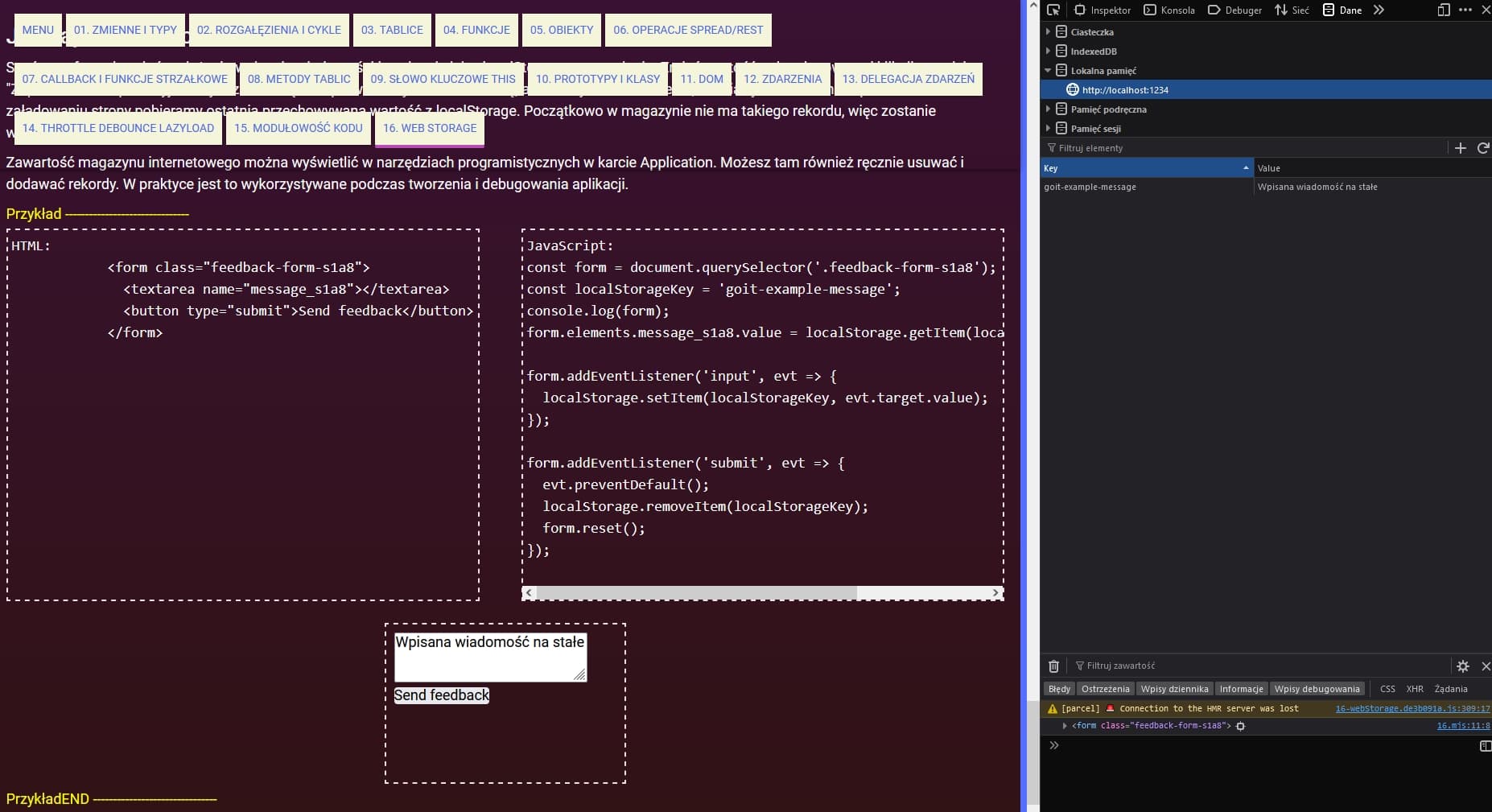
Task: Toggle responsive design mode icon
Action: click(x=1444, y=10)
